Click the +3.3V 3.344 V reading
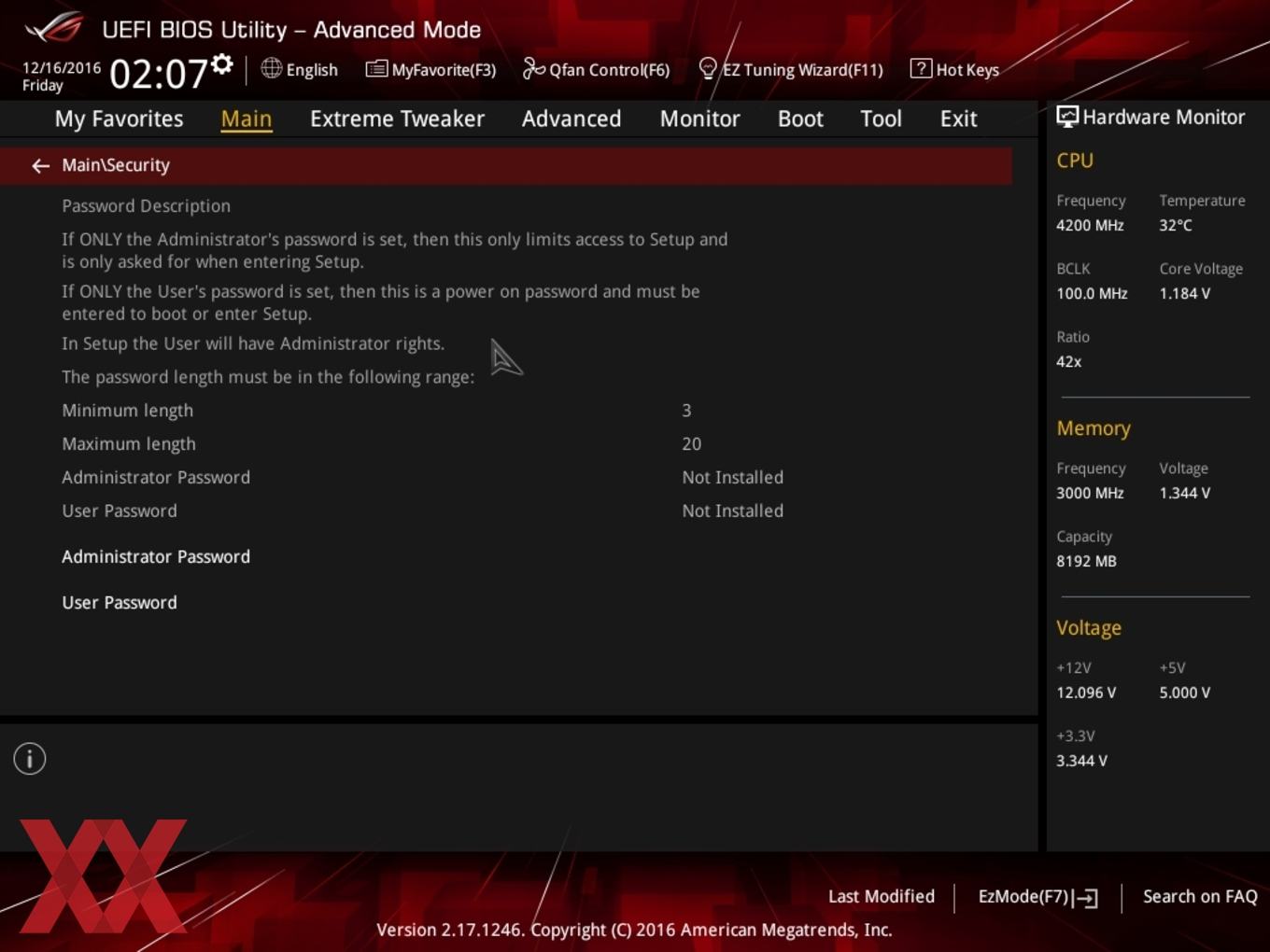Screen dimensions: 1270x952 [1081, 761]
